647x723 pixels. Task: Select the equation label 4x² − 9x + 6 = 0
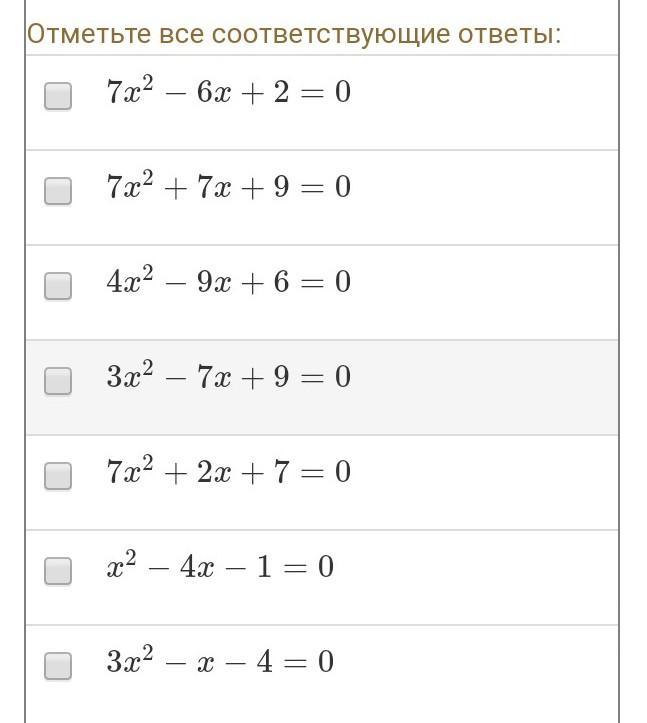(229, 281)
